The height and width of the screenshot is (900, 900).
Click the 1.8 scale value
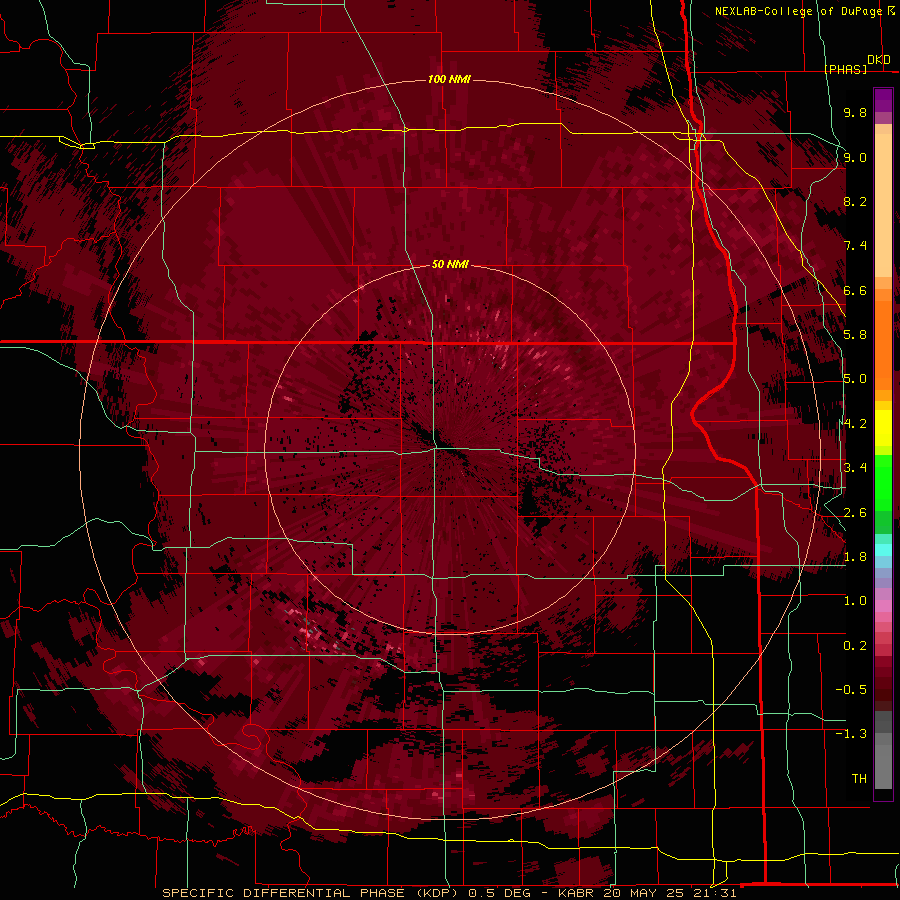pos(855,557)
